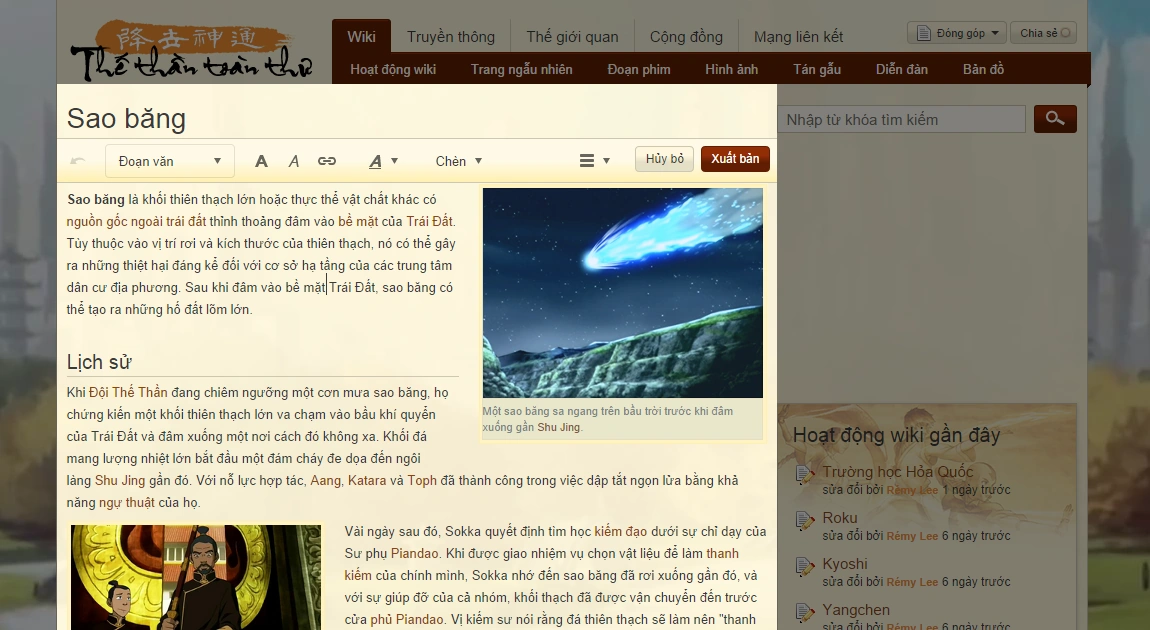Screen dimensions: 1150x630
Task: Click the Thế thần toàn thư wiki logo
Action: pyautogui.click(x=192, y=51)
